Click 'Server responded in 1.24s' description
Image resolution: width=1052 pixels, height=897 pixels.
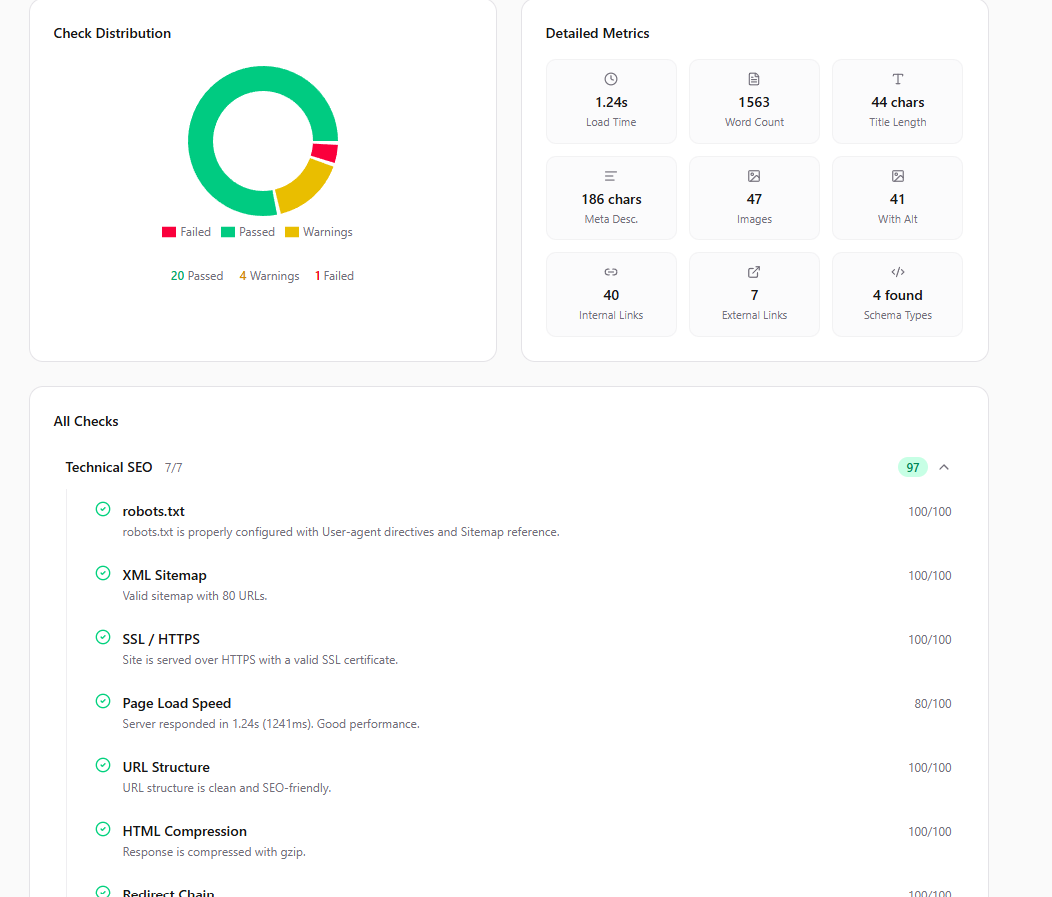(x=271, y=724)
